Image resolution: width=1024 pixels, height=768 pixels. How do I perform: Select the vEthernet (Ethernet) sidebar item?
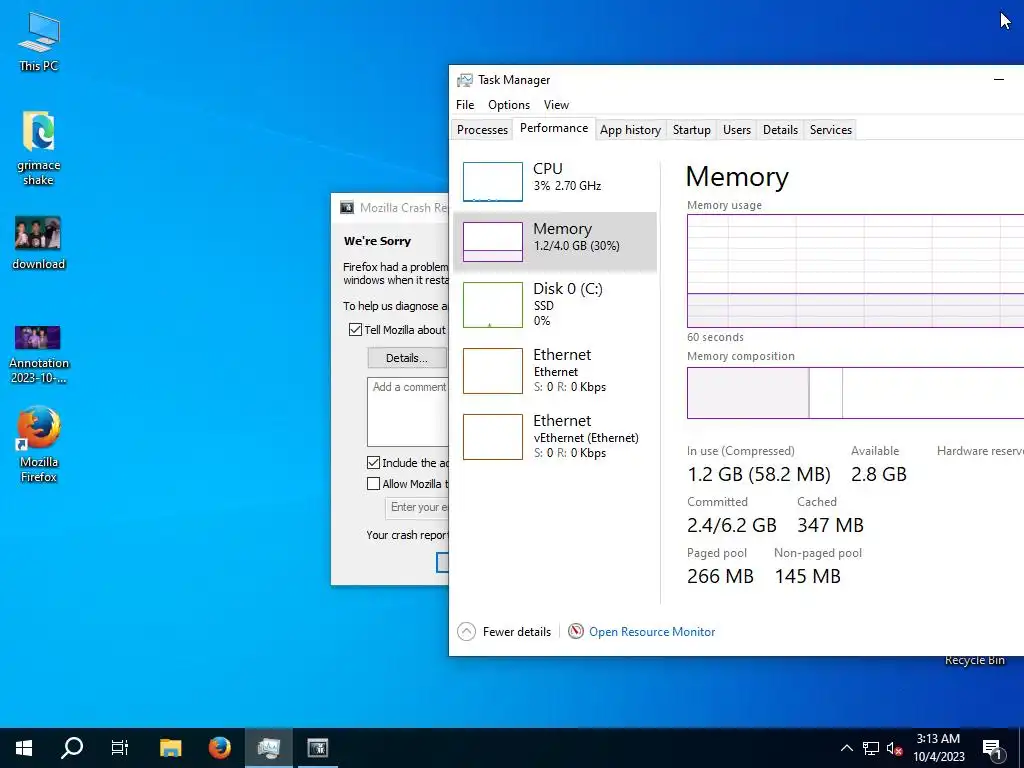(x=555, y=436)
